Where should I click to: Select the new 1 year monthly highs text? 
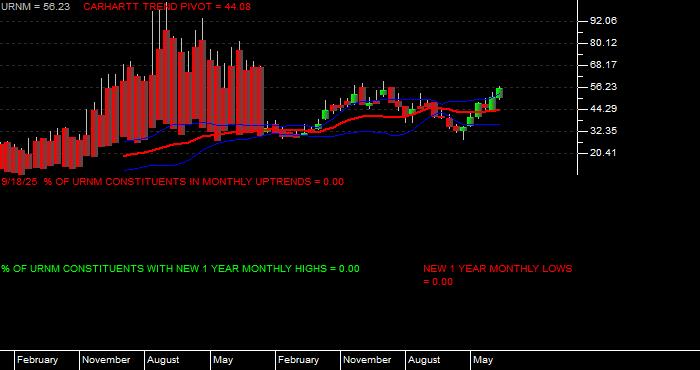click(x=180, y=269)
